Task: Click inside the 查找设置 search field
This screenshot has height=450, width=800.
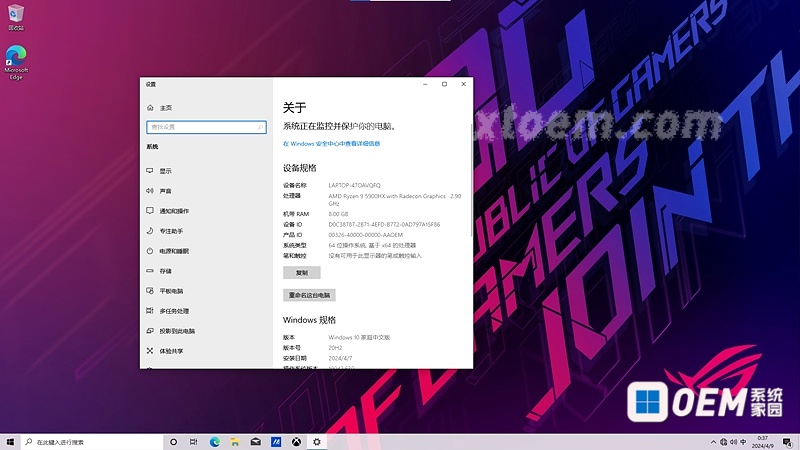Action: point(206,127)
